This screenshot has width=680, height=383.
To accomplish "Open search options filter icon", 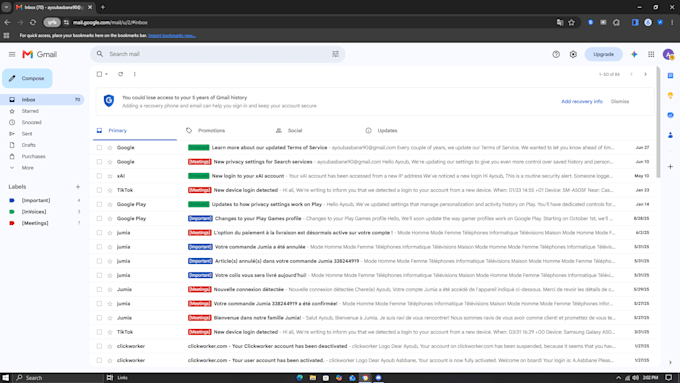I will (x=335, y=54).
